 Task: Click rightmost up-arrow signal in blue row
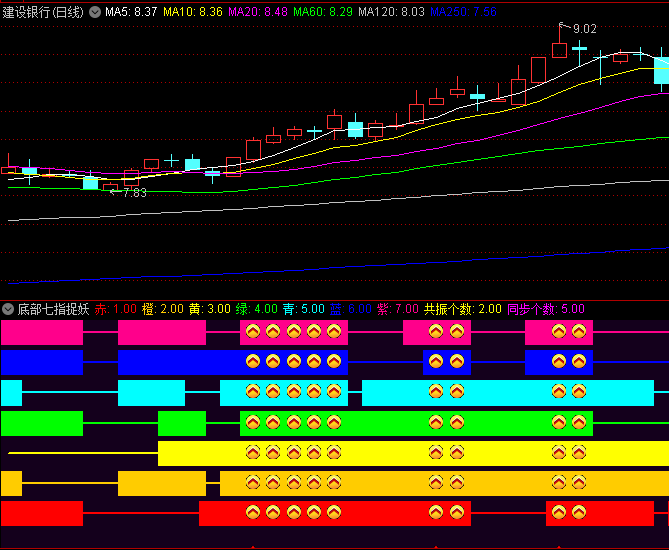[x=579, y=361]
